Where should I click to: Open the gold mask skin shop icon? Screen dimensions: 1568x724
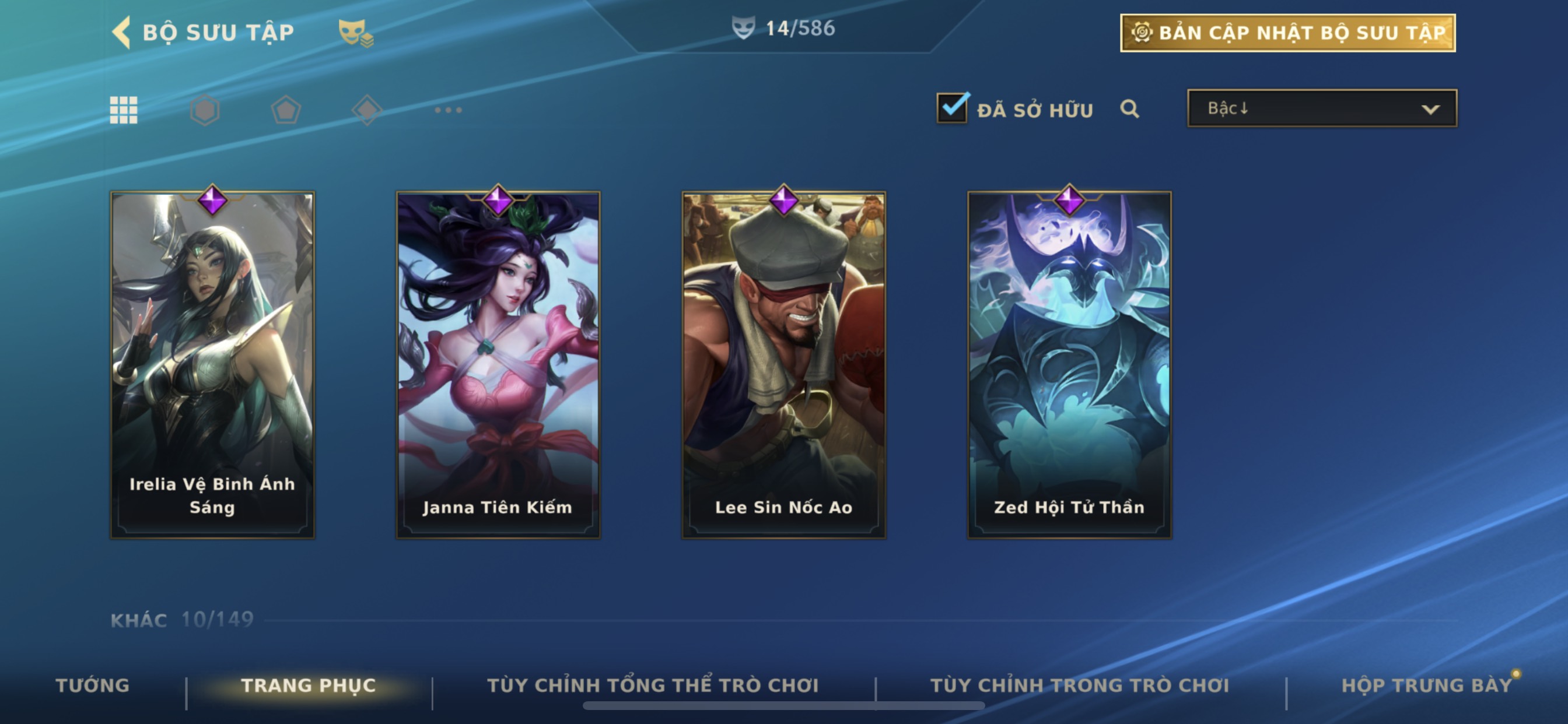(x=356, y=33)
